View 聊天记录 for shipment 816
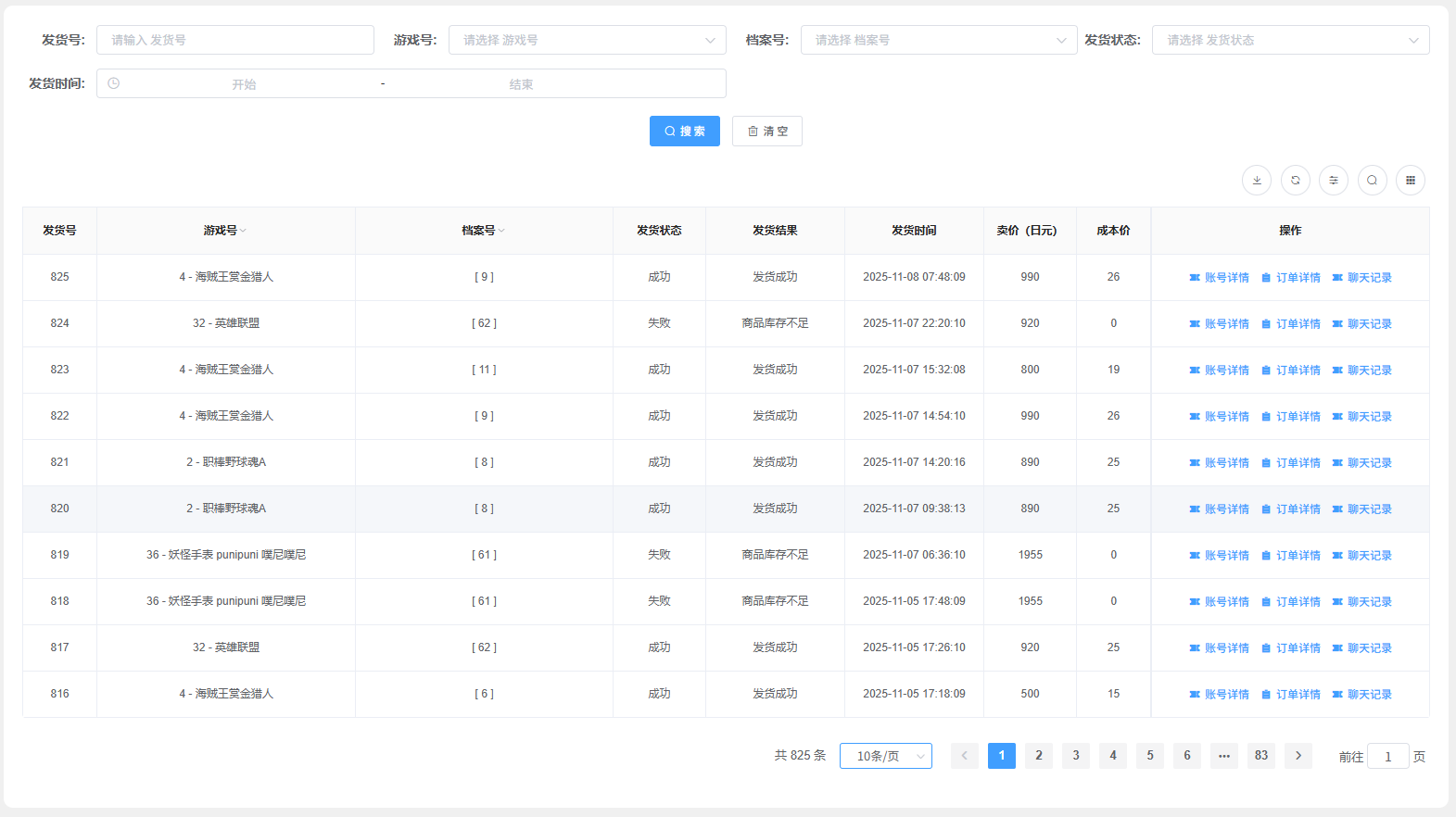 1362,695
